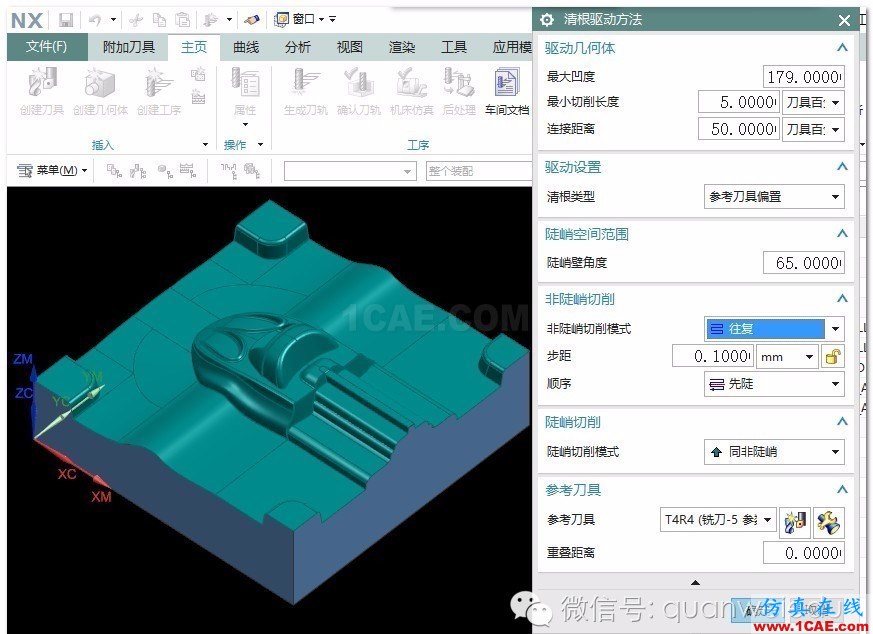Click the edit/display reference tool icon
Image resolution: width=873 pixels, height=634 pixels.
[828, 522]
